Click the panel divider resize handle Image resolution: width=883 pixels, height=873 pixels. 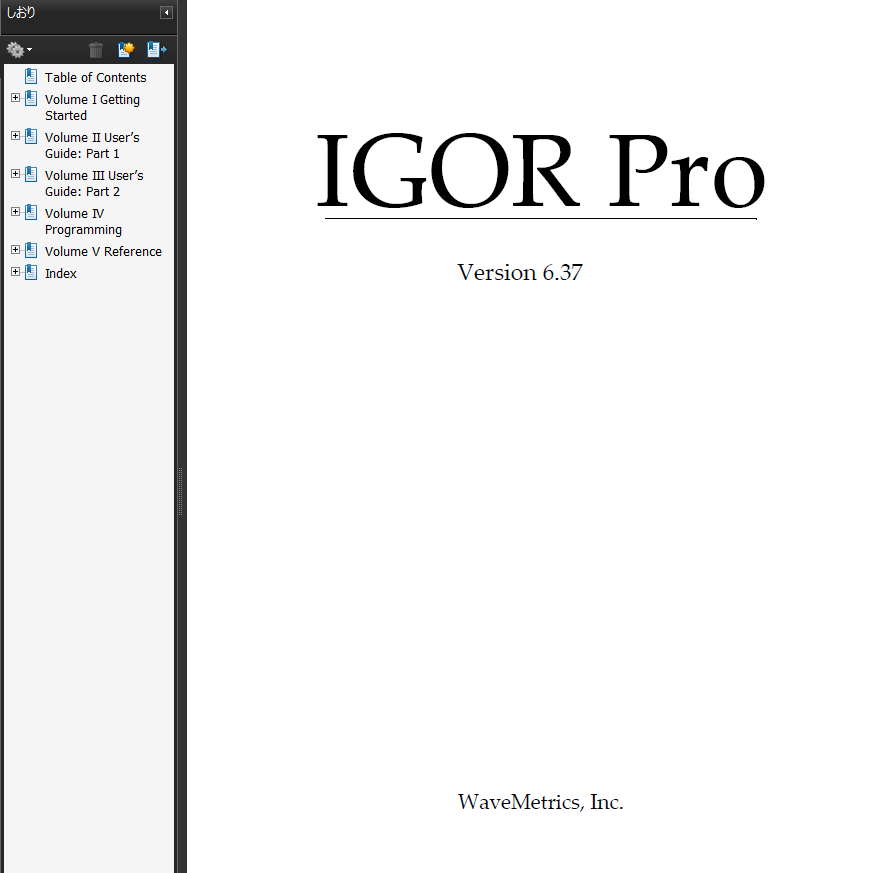point(180,490)
